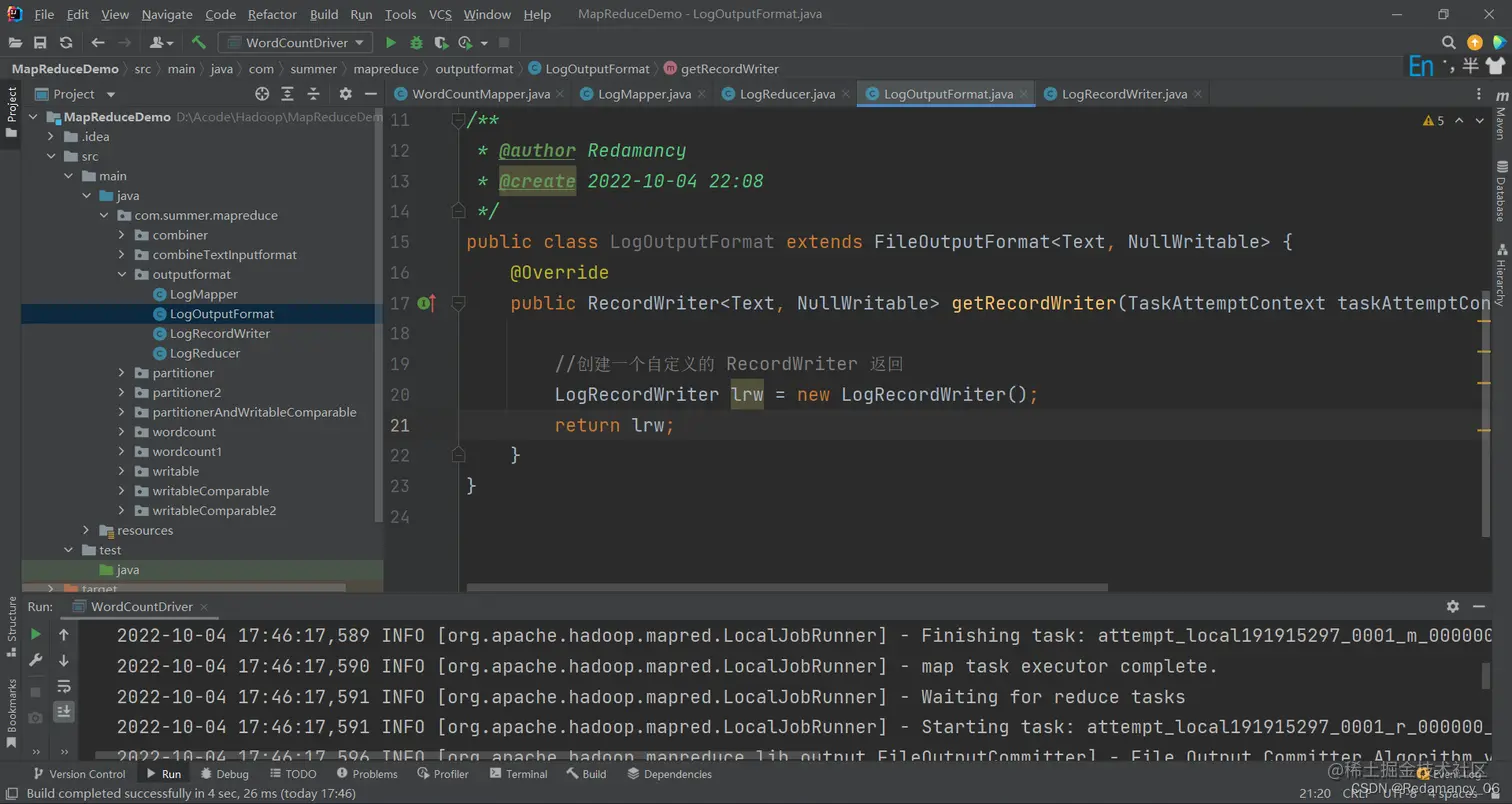Toggle tool window bars icon in status bar
Image resolution: width=1512 pixels, height=804 pixels.
[11, 793]
